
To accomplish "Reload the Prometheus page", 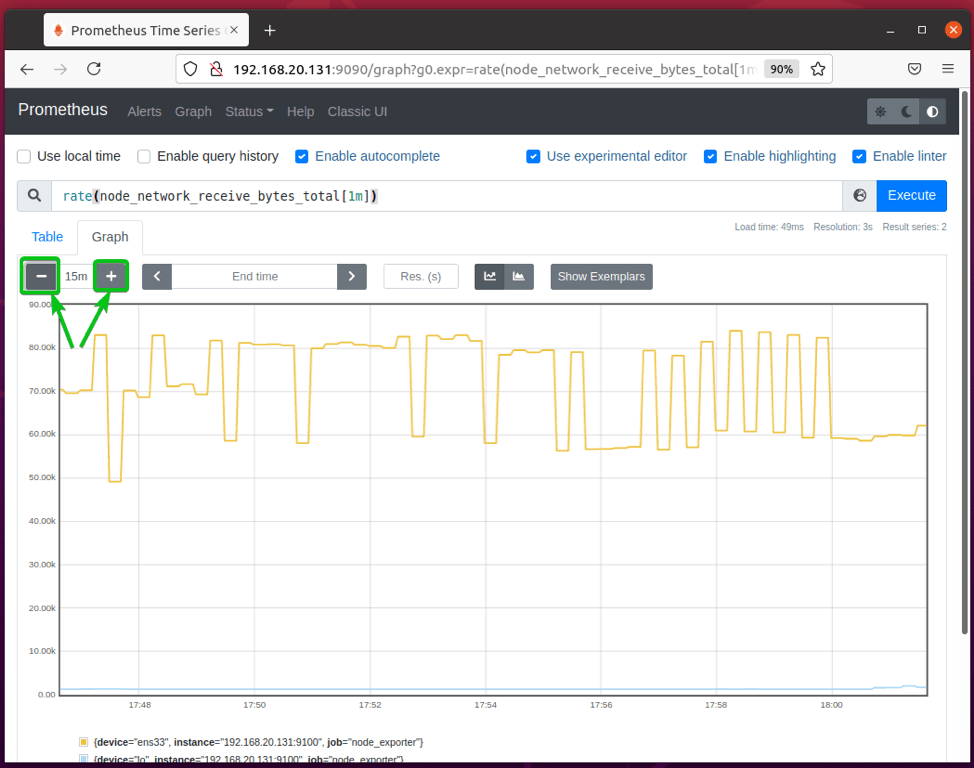I will tap(94, 69).
